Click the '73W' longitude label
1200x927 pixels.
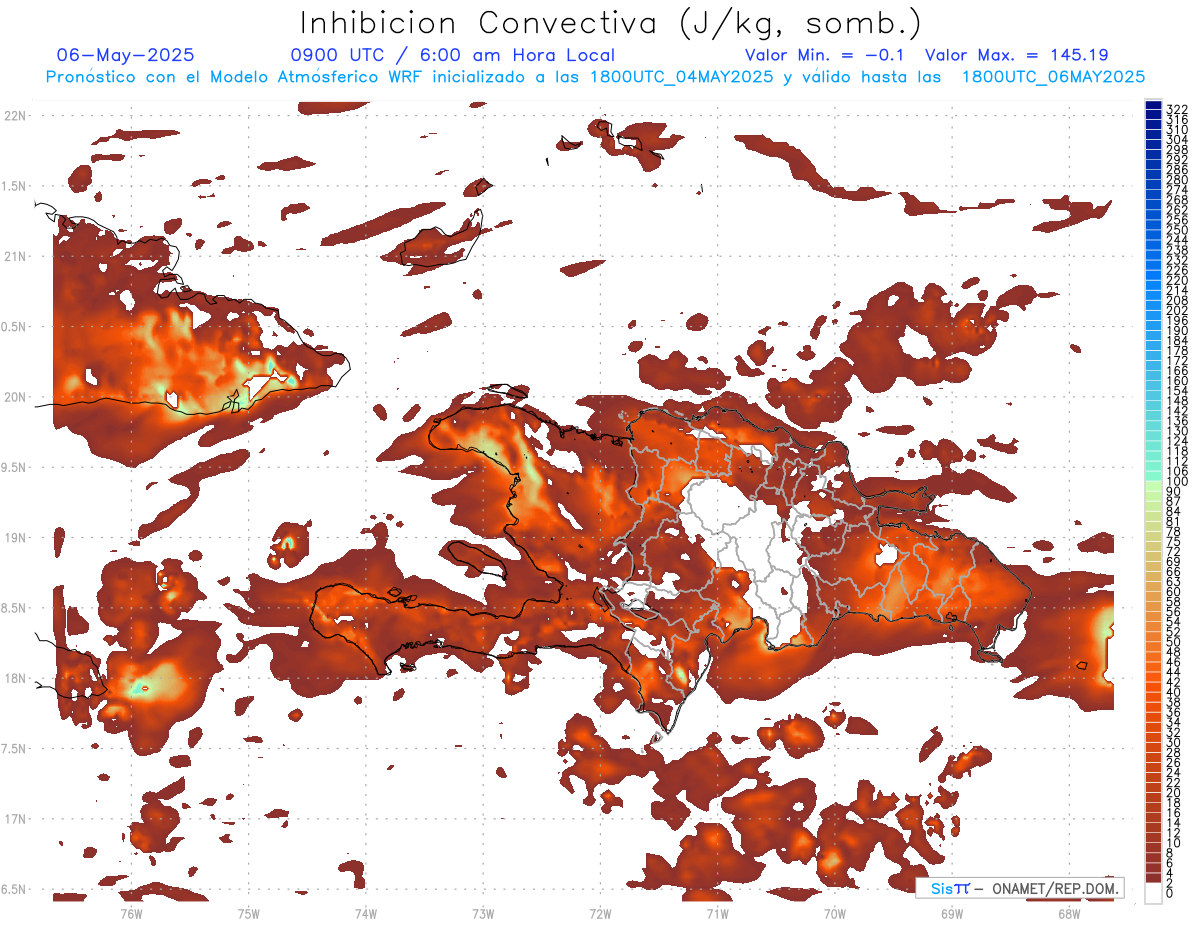click(x=483, y=913)
